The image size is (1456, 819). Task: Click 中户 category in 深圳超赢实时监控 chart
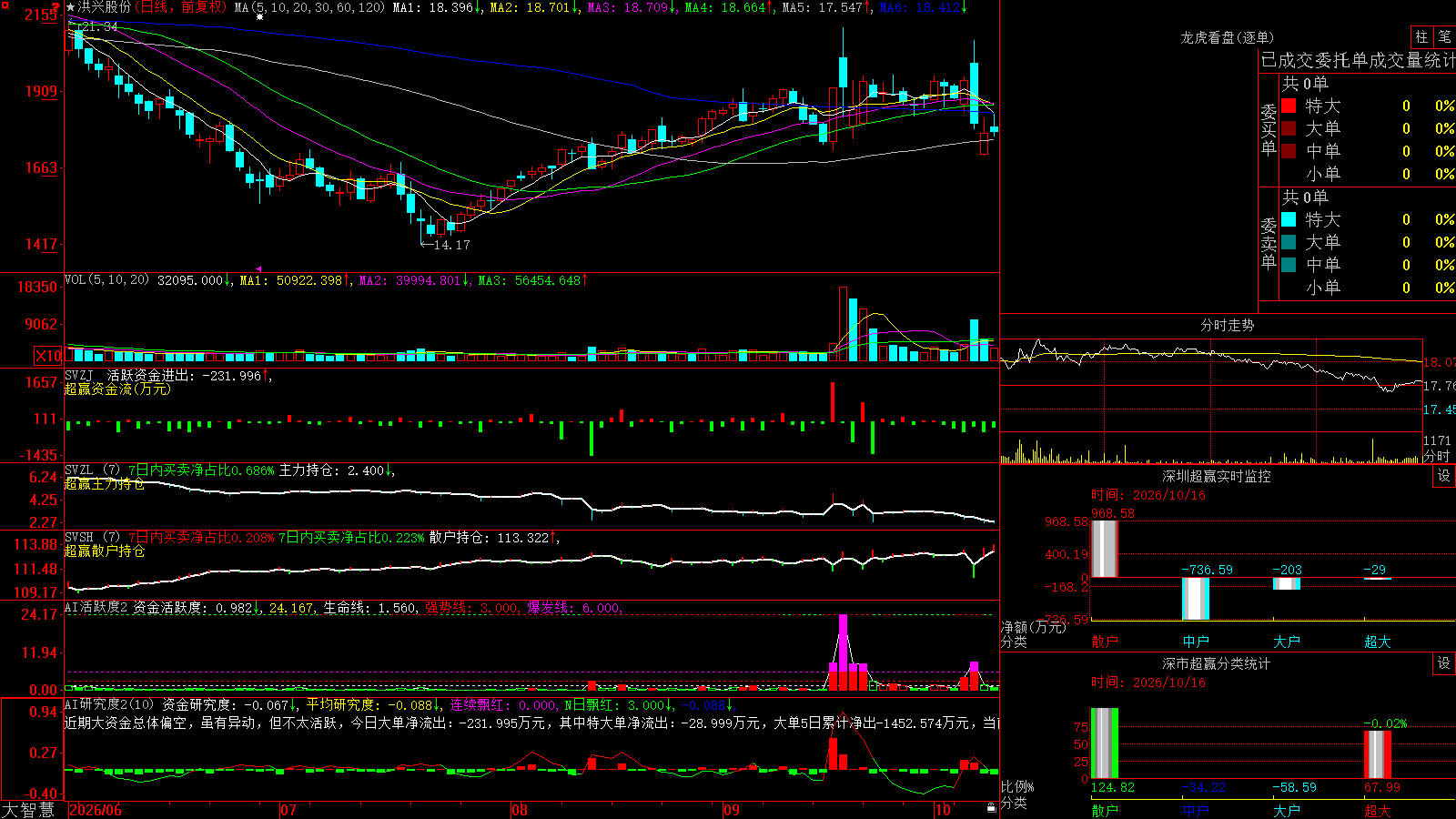tap(1196, 642)
